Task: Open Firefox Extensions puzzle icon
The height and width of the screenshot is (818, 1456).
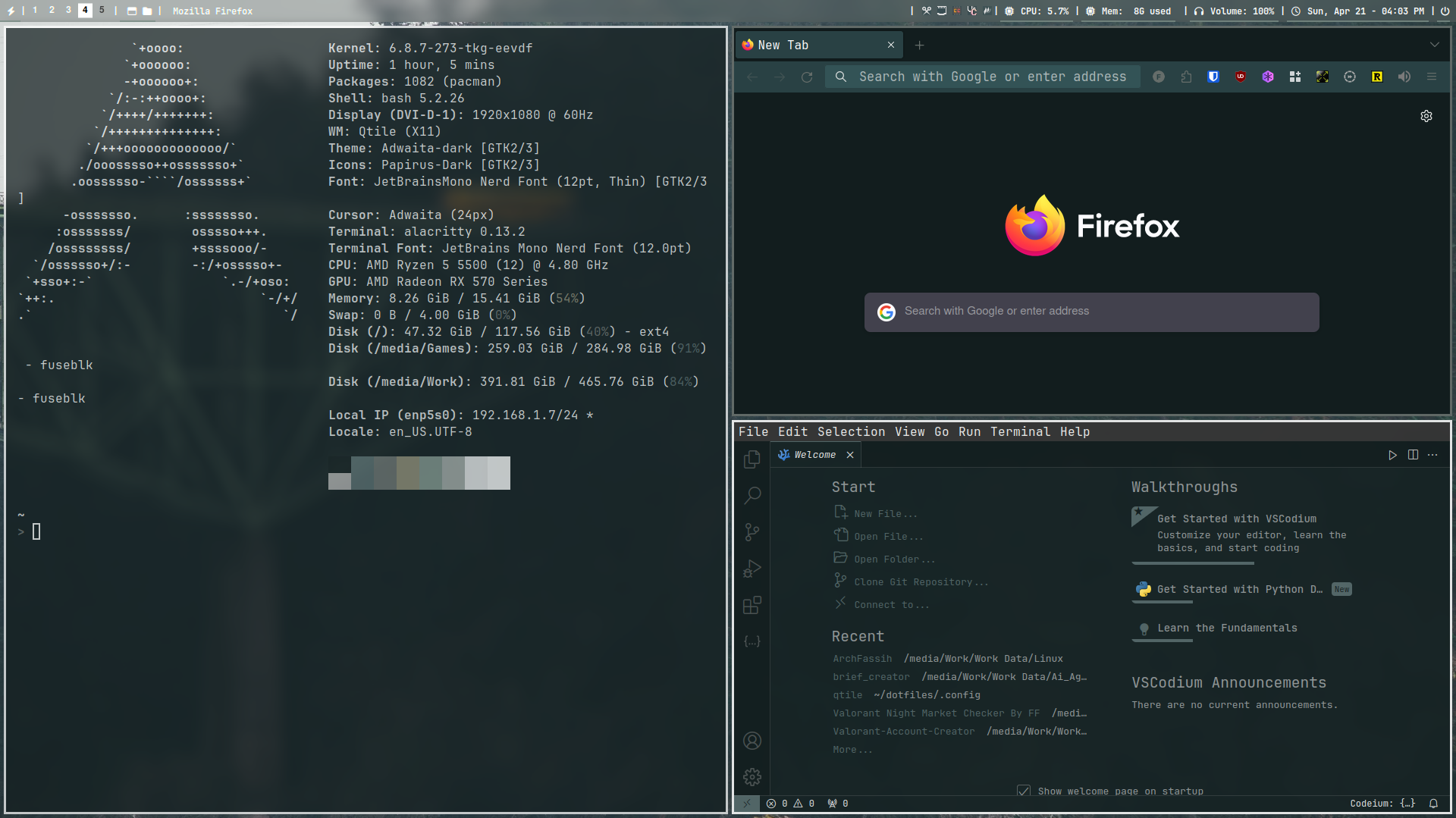Action: (1186, 77)
